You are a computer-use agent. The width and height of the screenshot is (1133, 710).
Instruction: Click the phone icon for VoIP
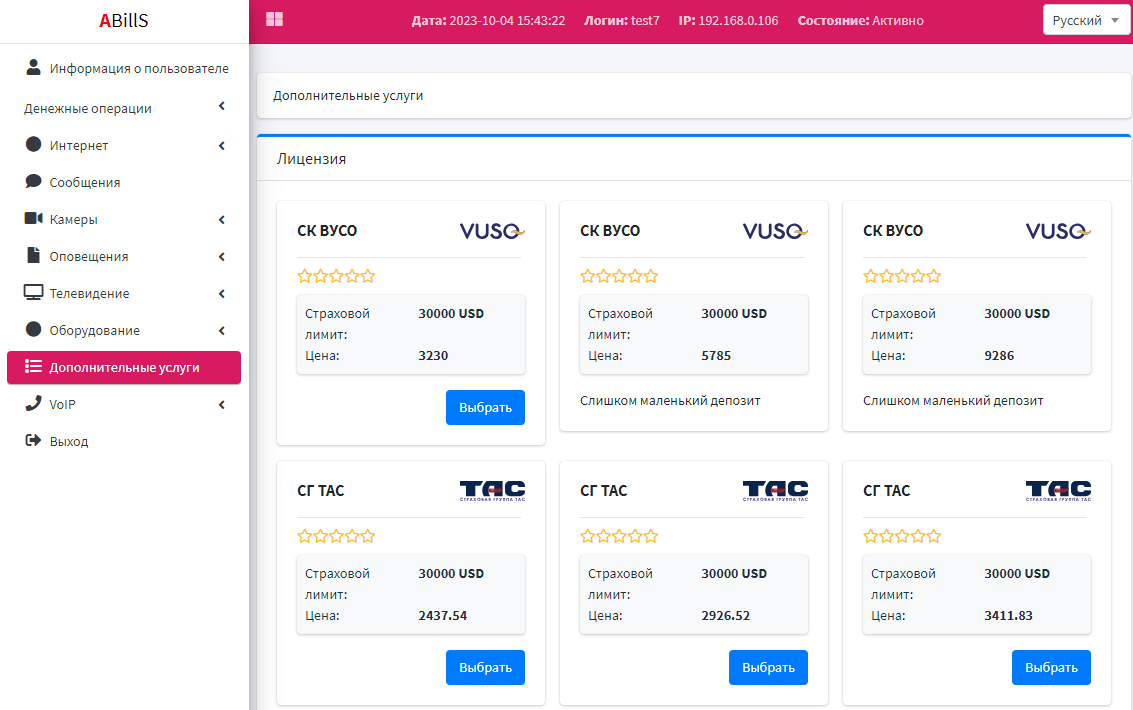(x=33, y=403)
